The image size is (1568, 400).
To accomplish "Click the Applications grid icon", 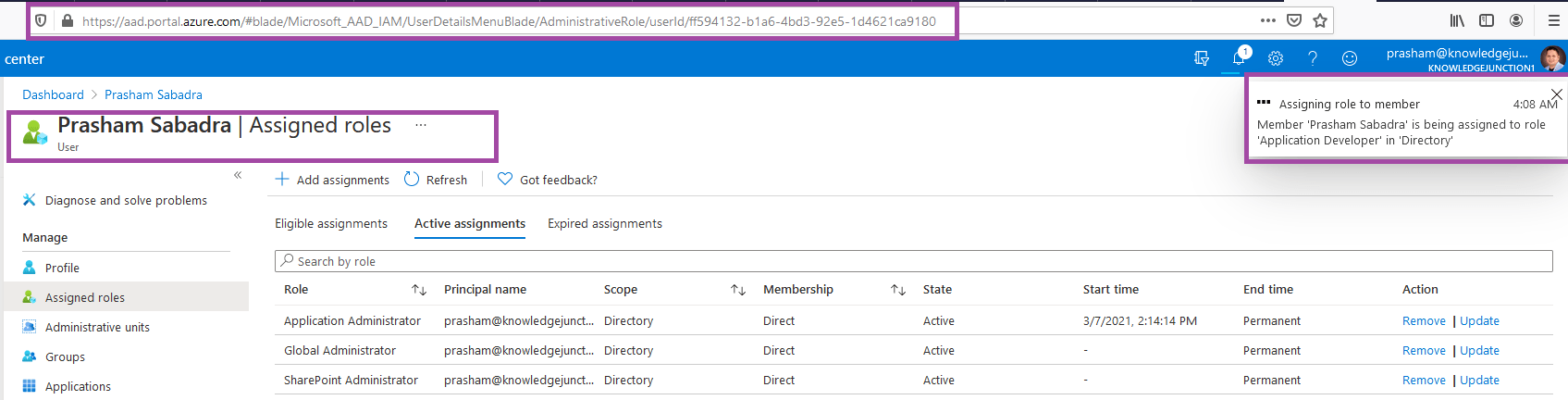I will click(x=30, y=386).
